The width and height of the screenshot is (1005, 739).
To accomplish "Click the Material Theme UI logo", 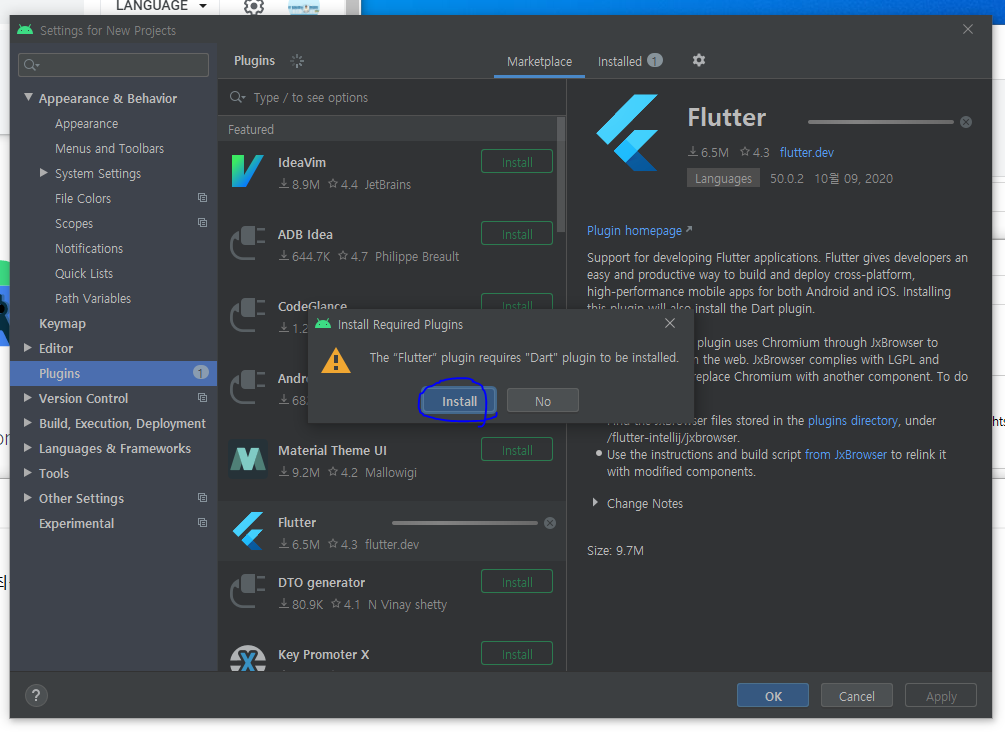I will pyautogui.click(x=247, y=459).
